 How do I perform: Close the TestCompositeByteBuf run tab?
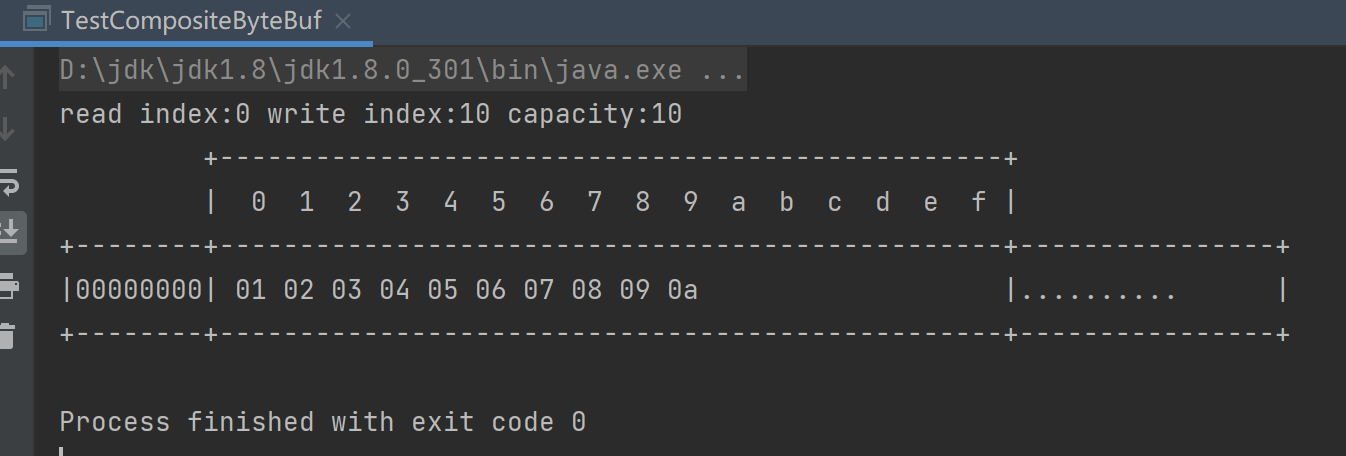click(x=344, y=21)
